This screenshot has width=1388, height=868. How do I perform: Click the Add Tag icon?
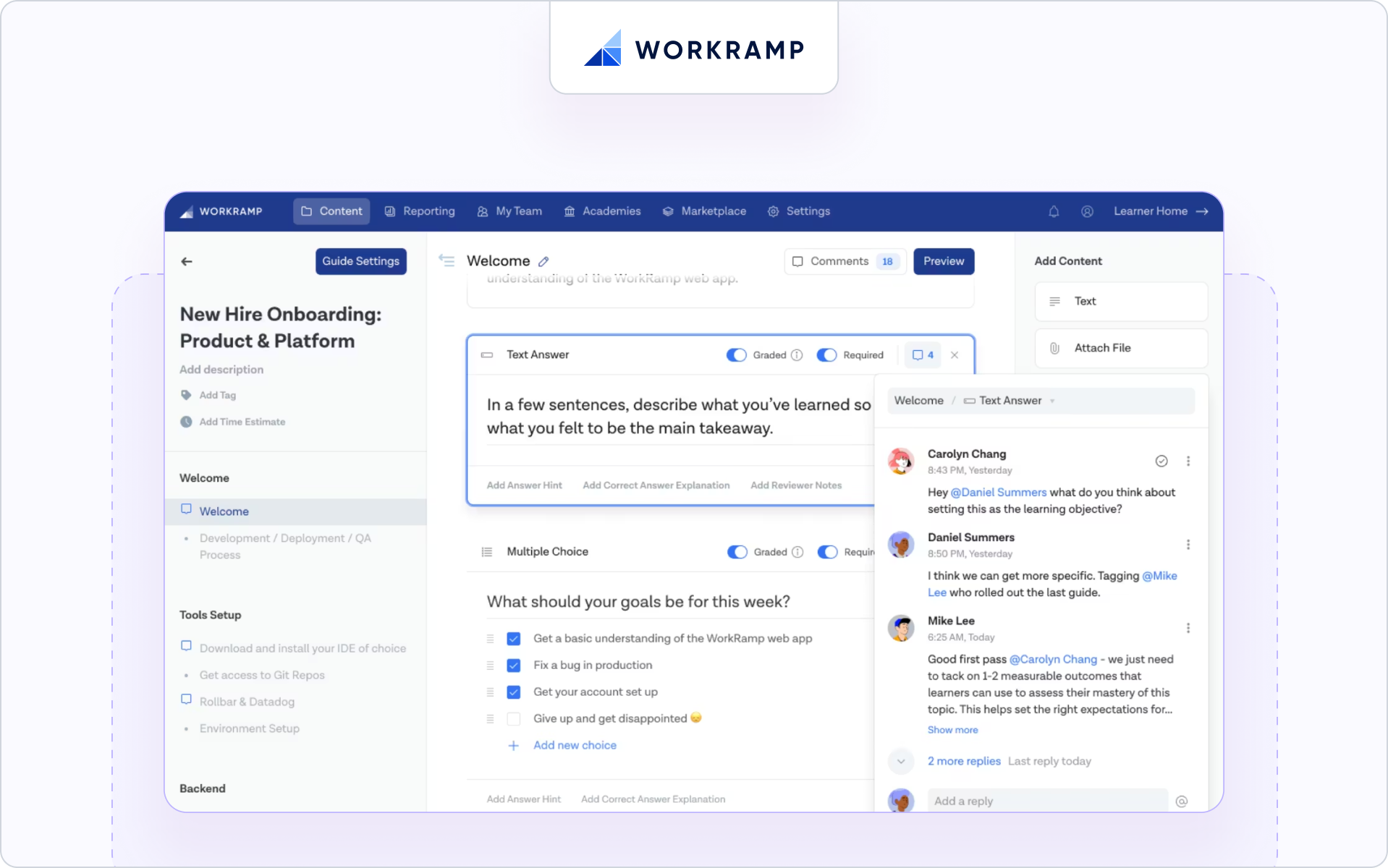tap(186, 395)
